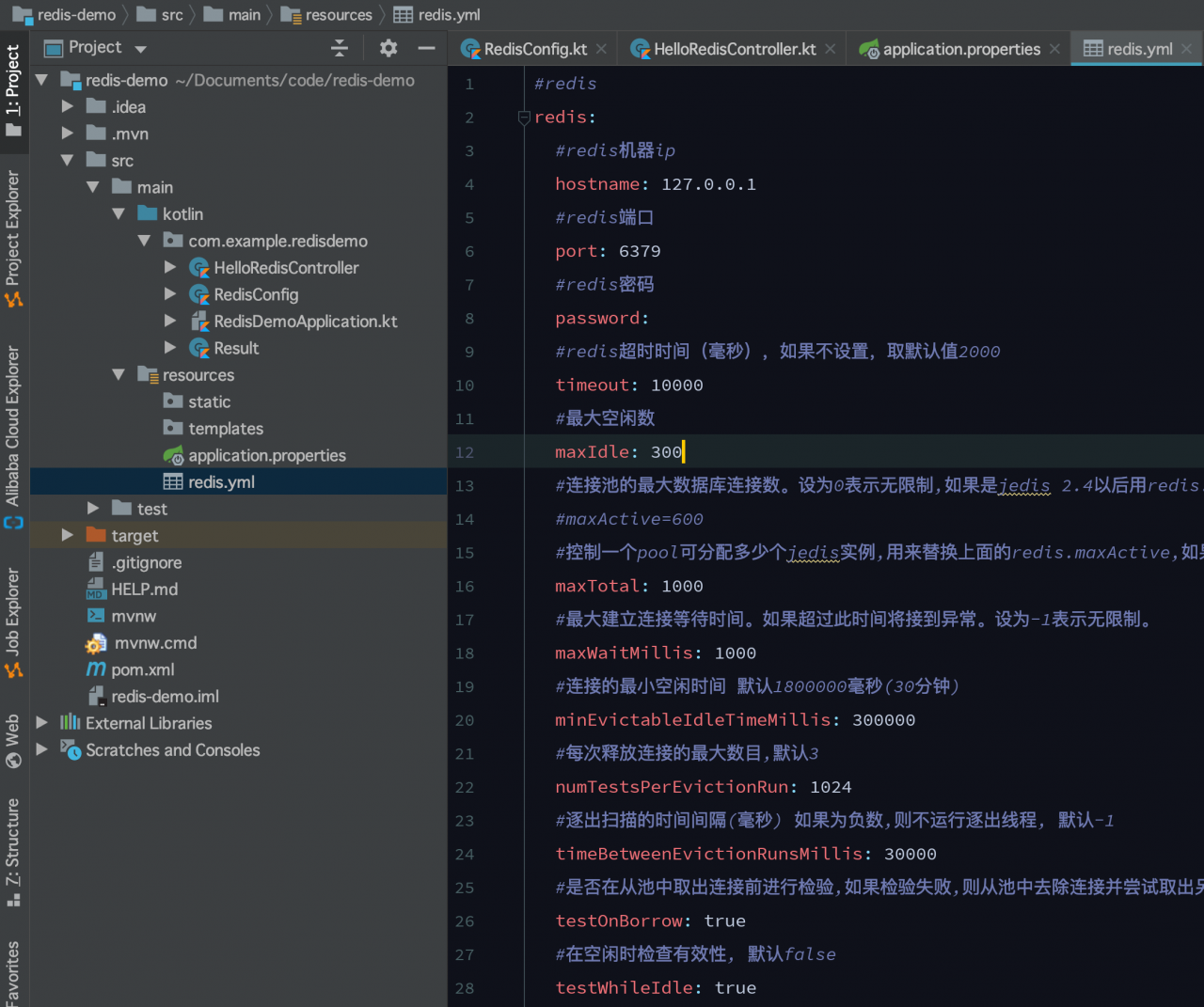Place cursor on numTestsPerEvictionRun: 1024 line

pyautogui.click(x=704, y=787)
